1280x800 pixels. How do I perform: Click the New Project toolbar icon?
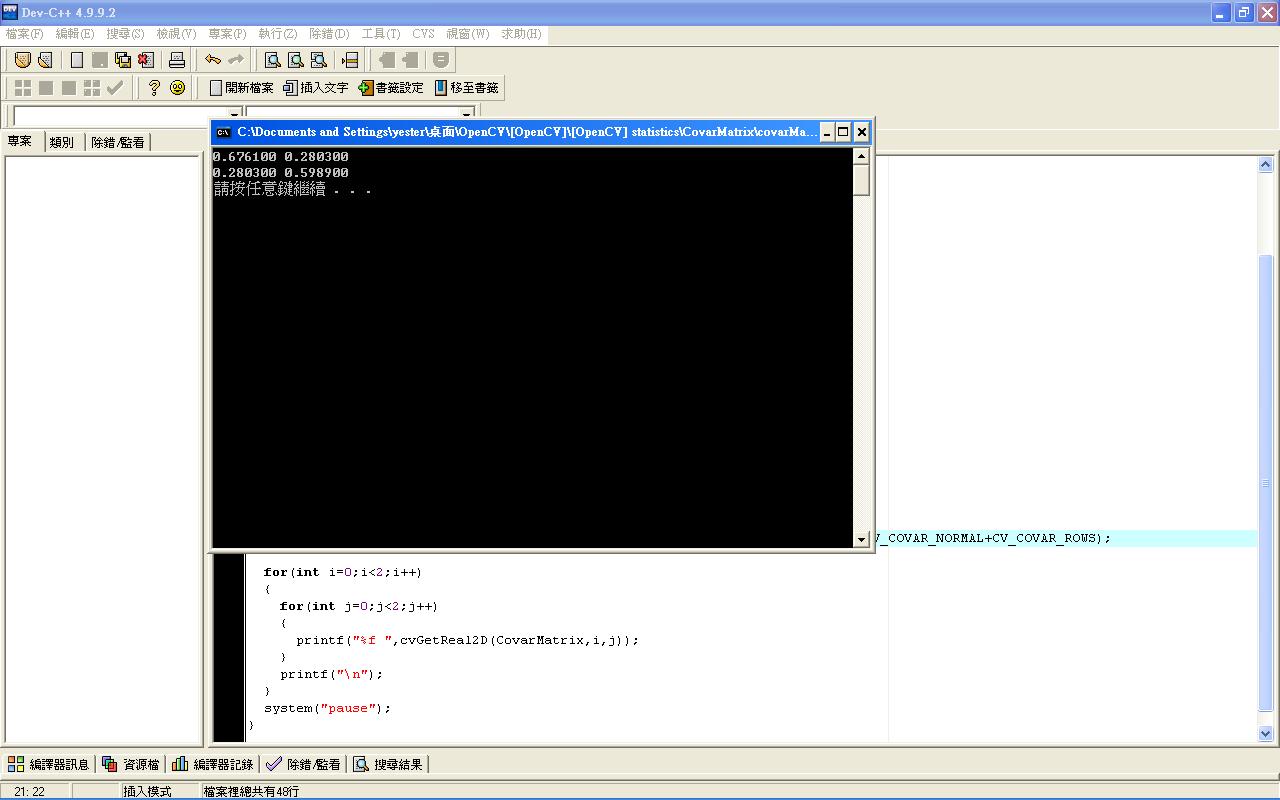[22, 60]
